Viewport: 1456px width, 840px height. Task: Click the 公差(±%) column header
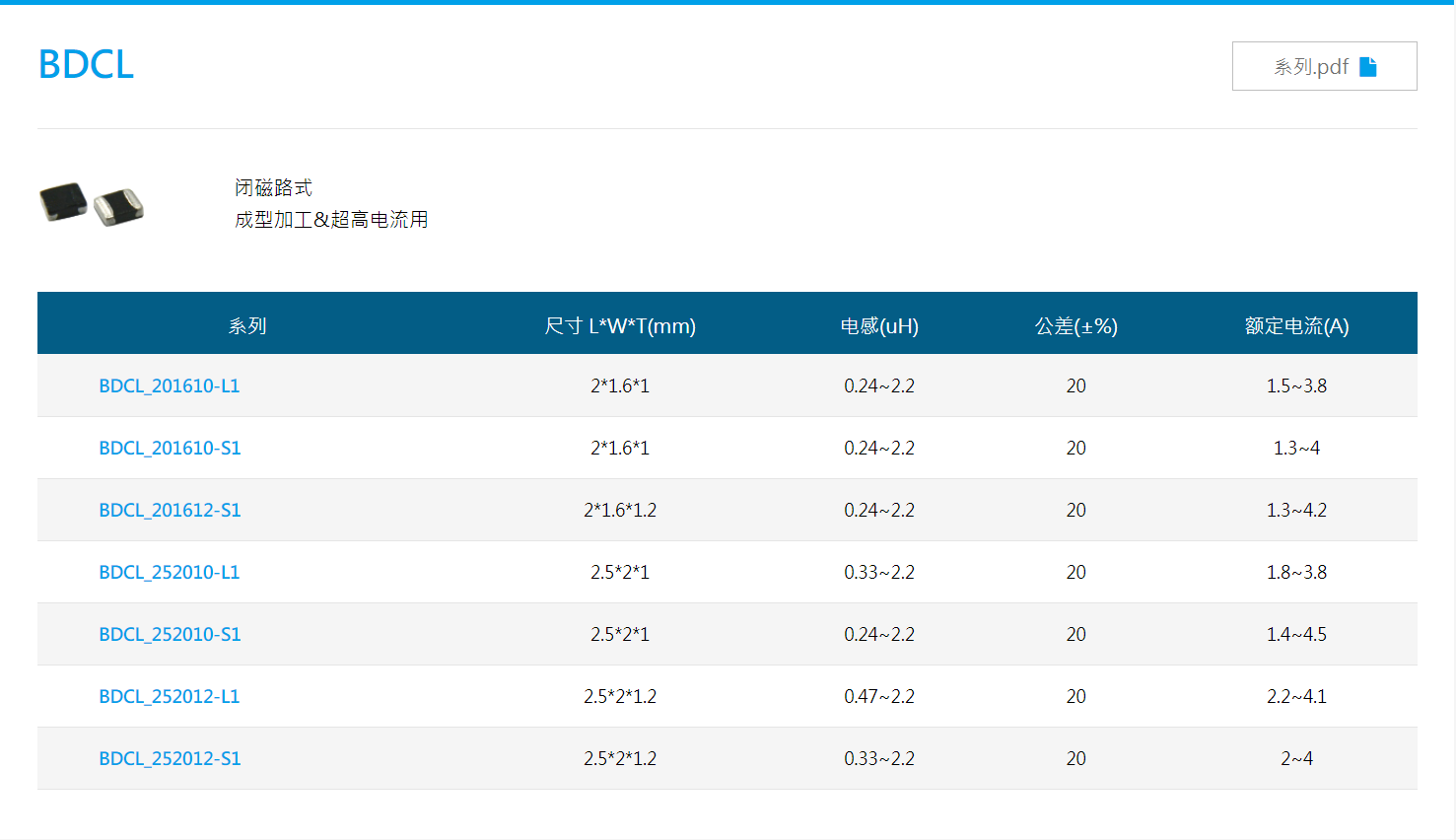click(1075, 325)
